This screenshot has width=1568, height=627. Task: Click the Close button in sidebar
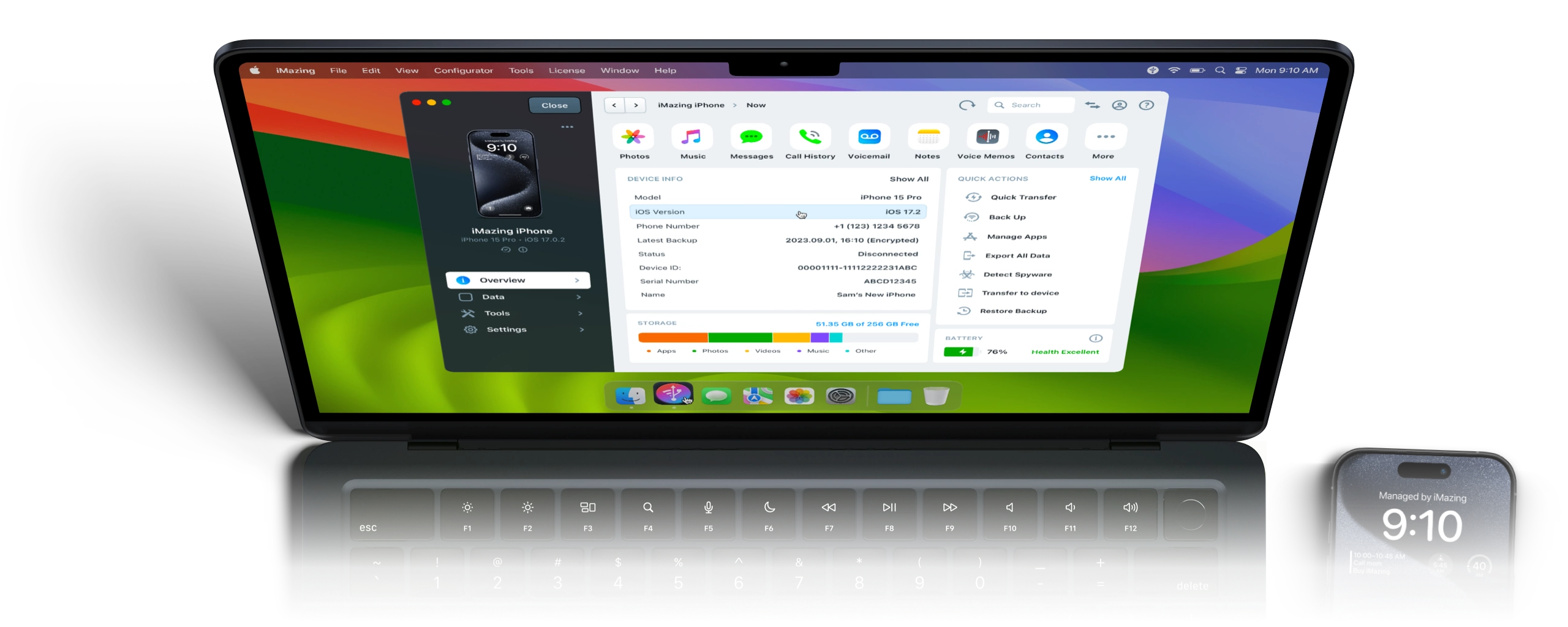tap(554, 105)
